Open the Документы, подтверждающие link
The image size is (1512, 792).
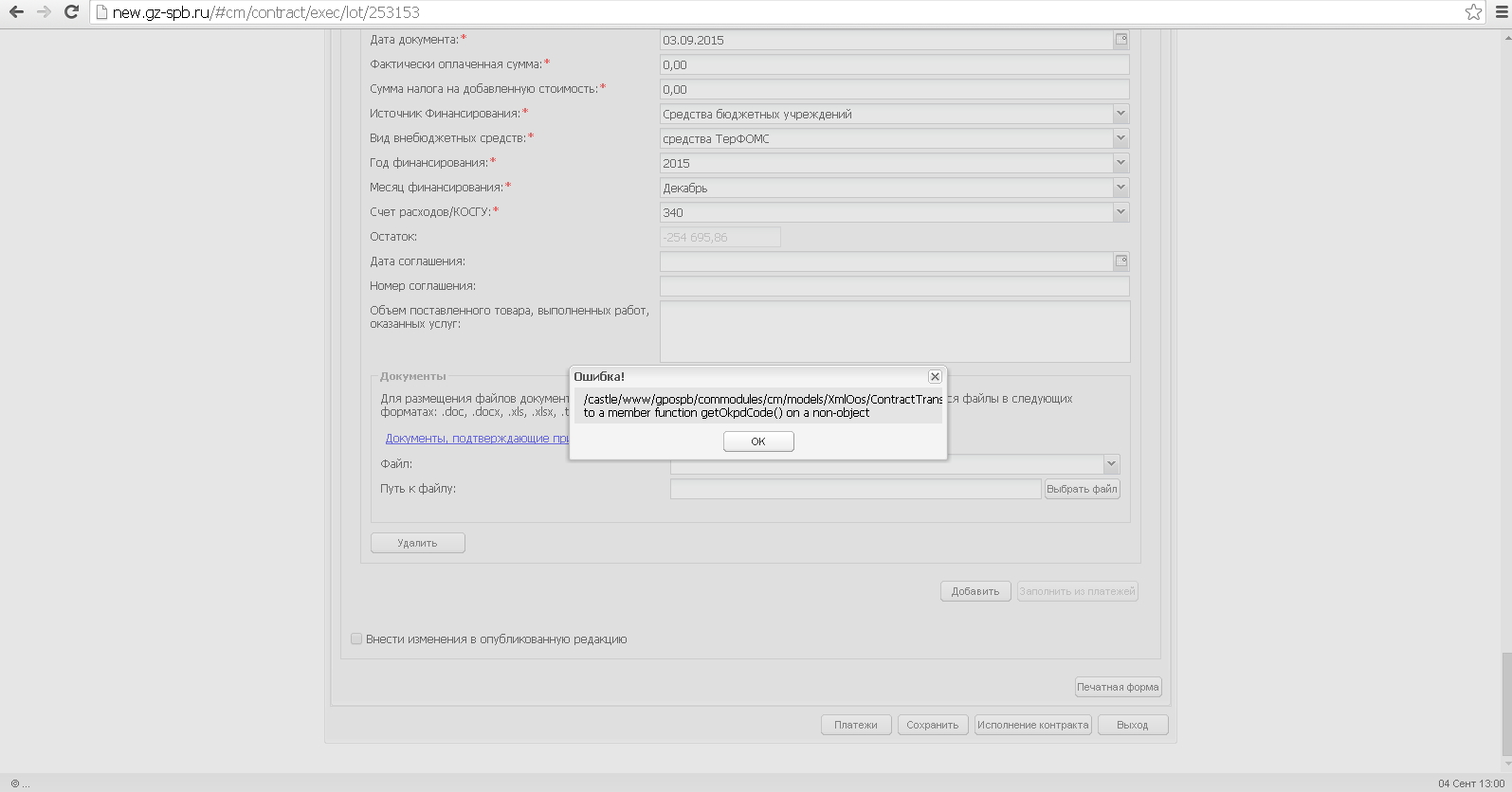(477, 439)
